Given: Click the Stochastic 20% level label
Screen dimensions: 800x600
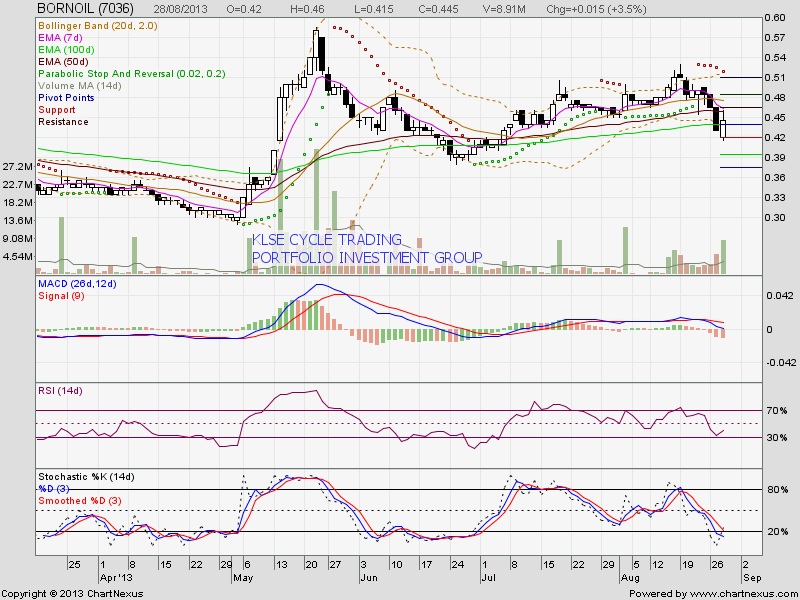Looking at the screenshot, I should [777, 532].
